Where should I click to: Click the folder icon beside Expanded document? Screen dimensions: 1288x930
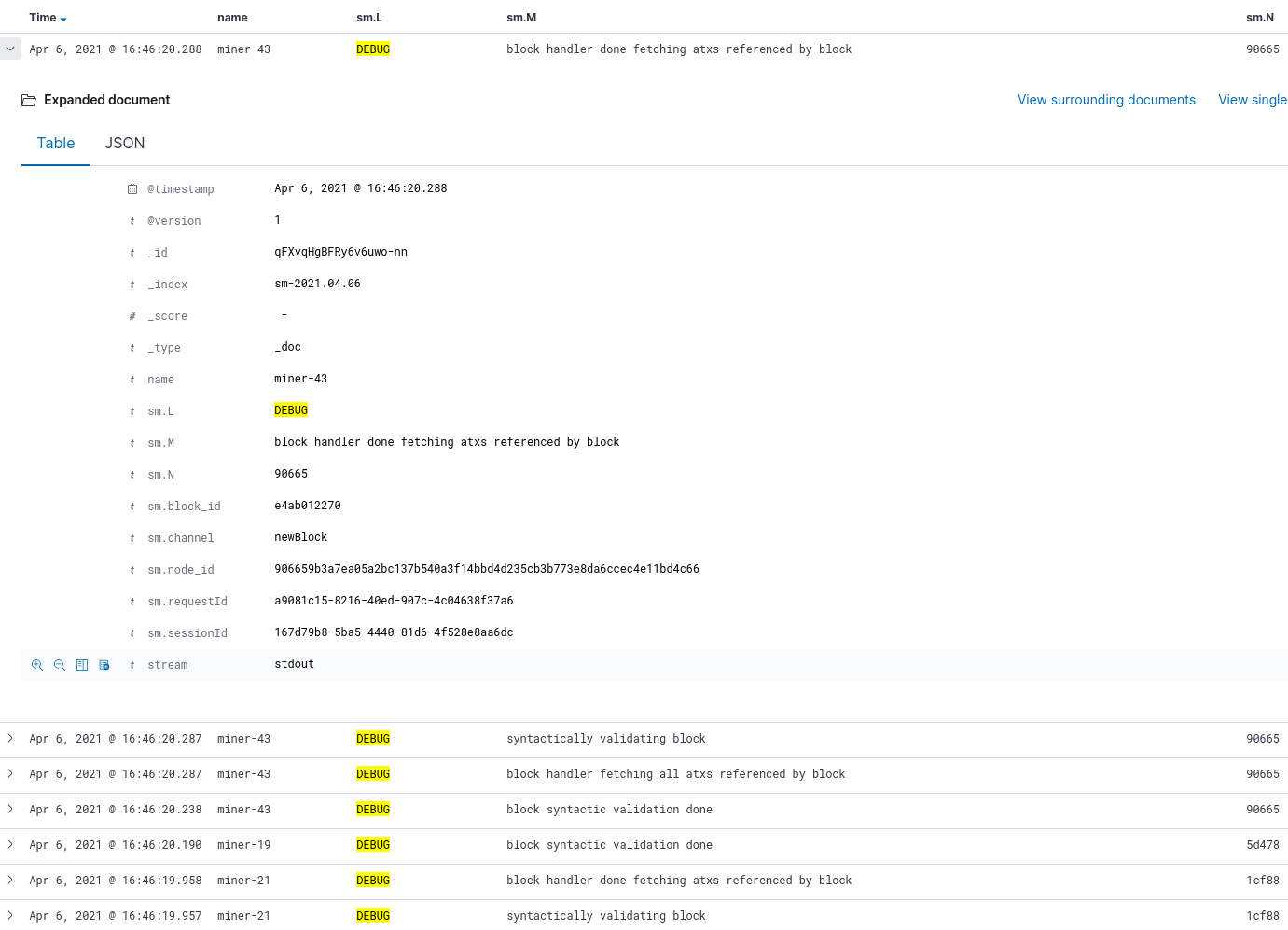[x=29, y=100]
